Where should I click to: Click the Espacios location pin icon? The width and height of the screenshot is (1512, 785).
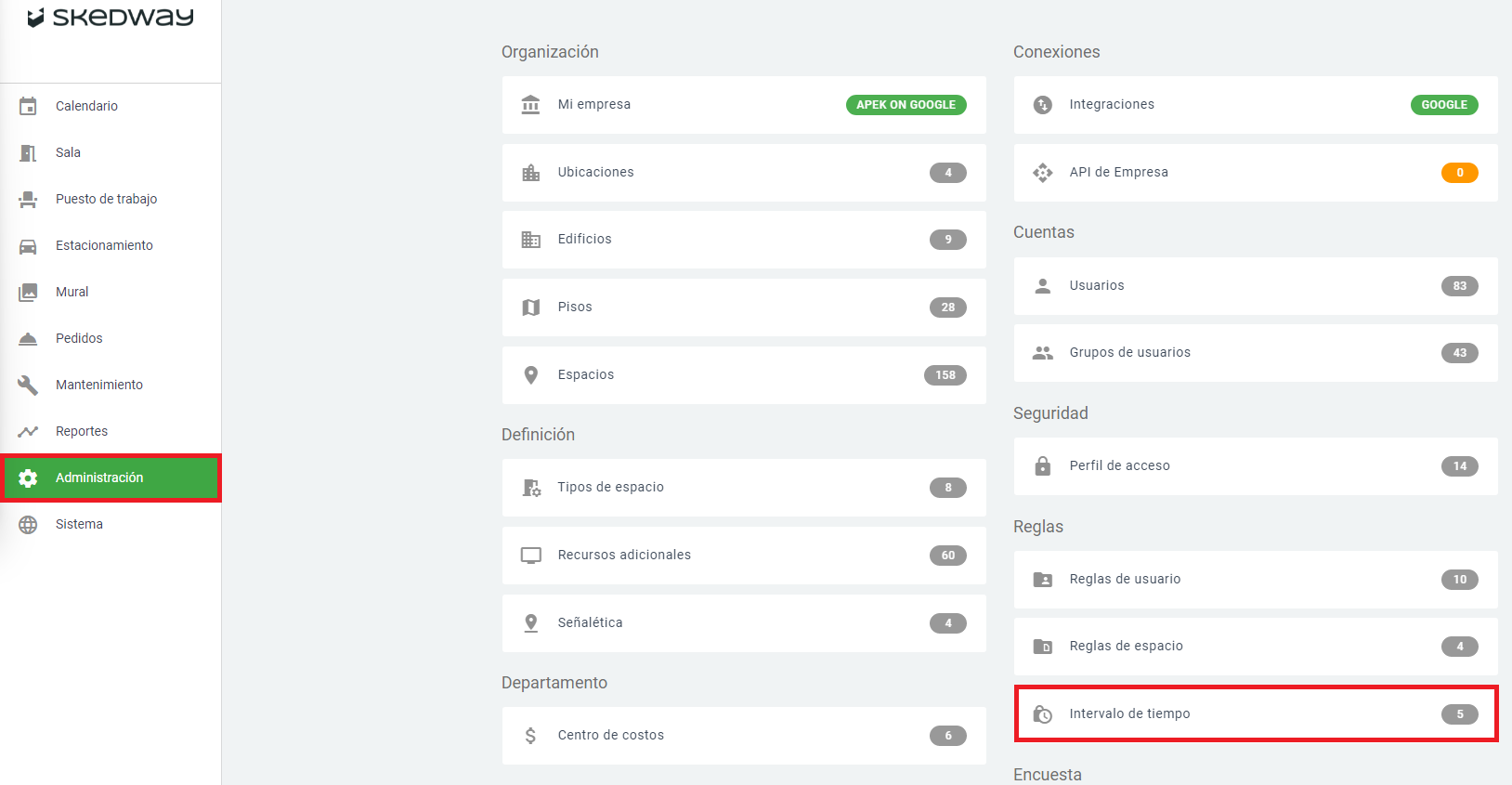click(530, 375)
